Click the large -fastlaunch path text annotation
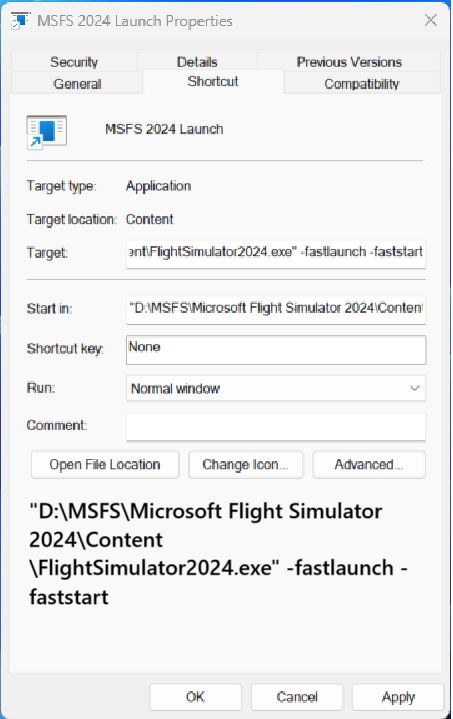 coord(219,553)
